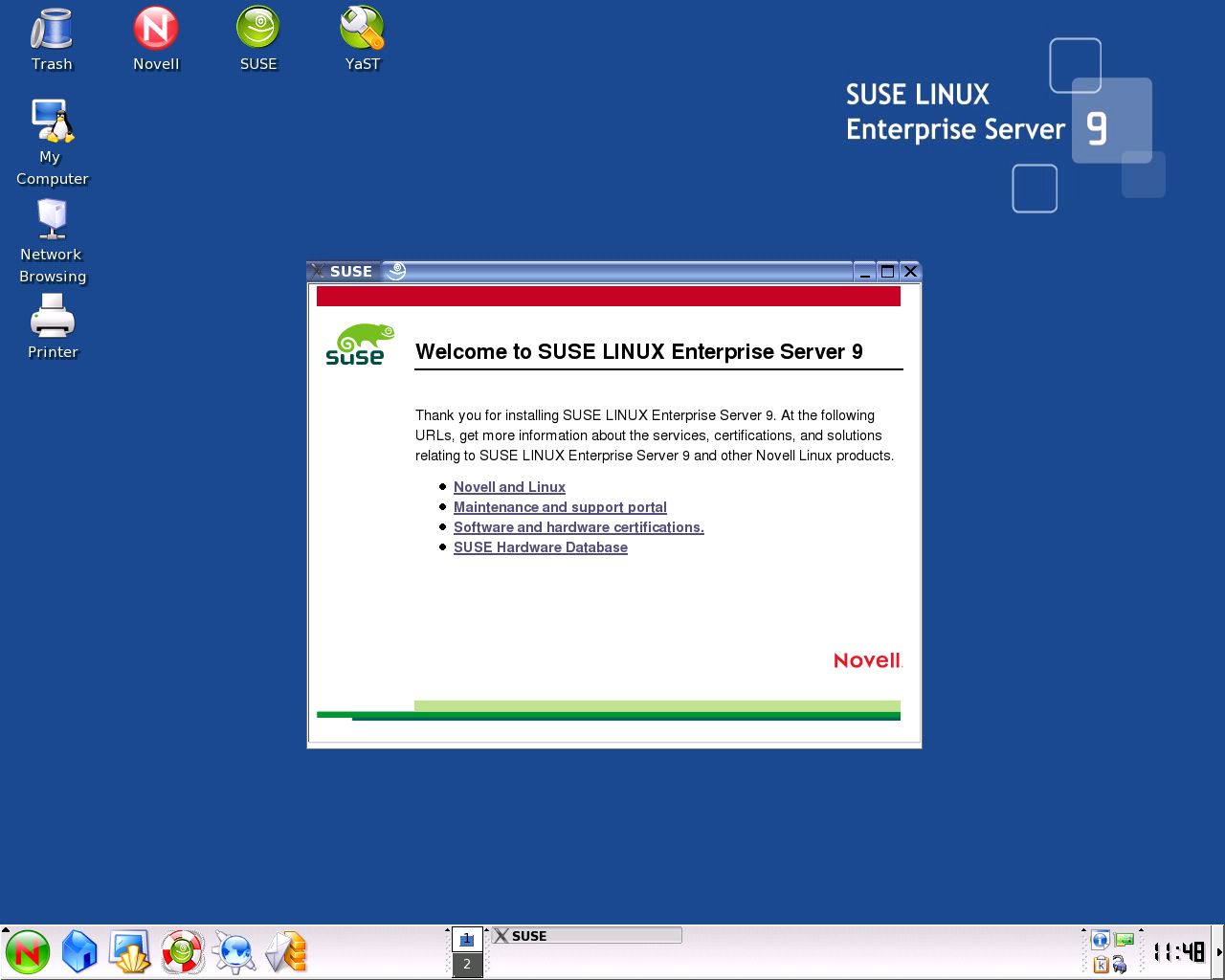The width and height of the screenshot is (1225, 980).
Task: Launch Konqueror web browser from panel
Action: tap(234, 952)
